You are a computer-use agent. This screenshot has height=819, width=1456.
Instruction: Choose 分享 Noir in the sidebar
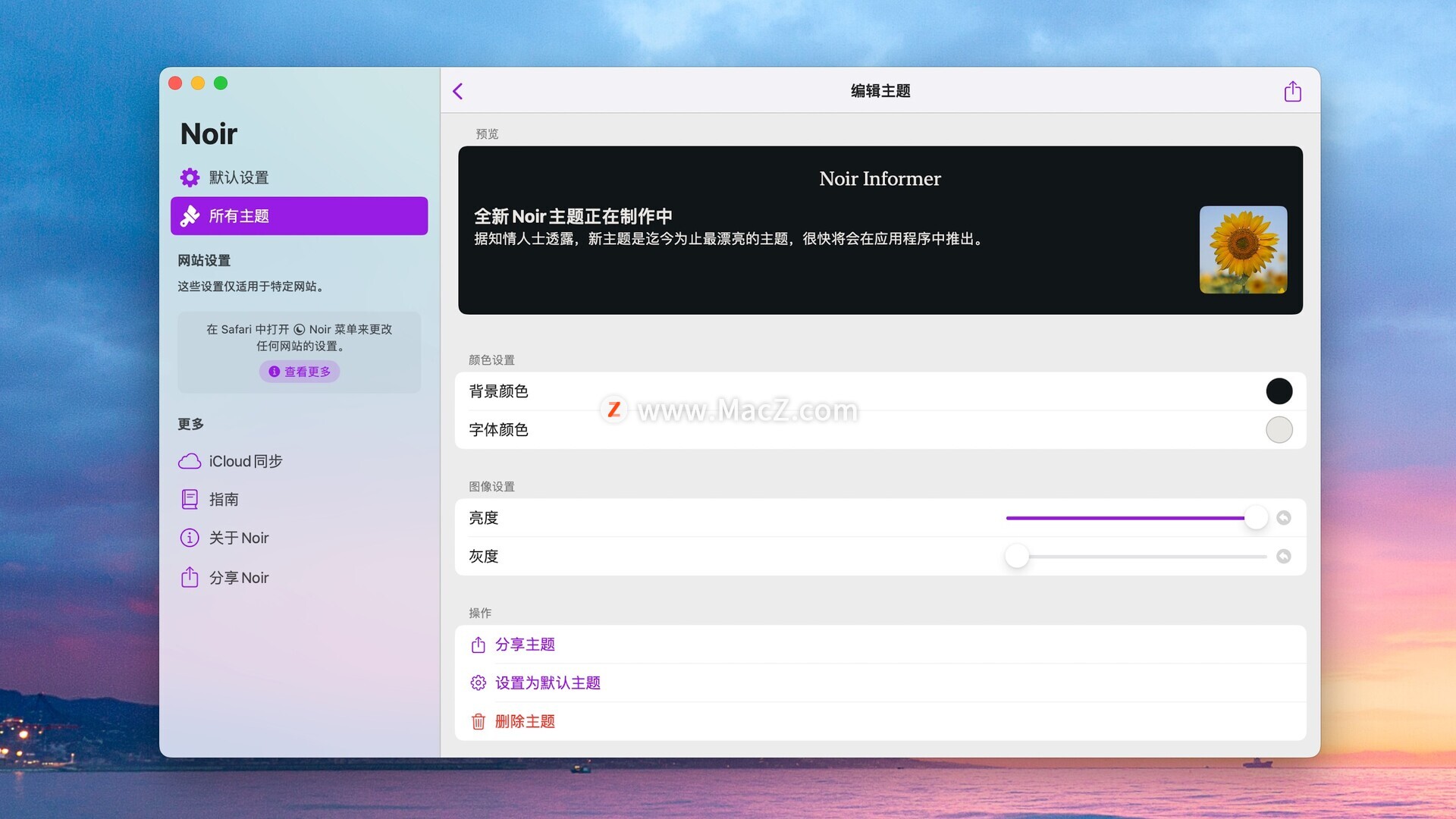click(x=299, y=578)
